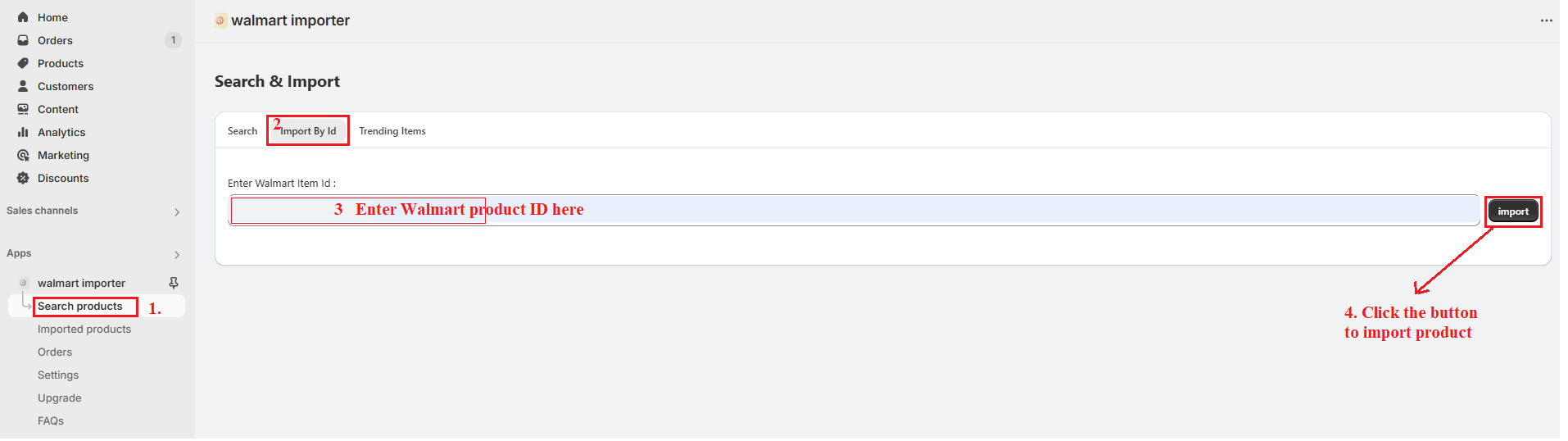The image size is (1568, 441).
Task: Click the Products tag icon
Action: pos(23,63)
